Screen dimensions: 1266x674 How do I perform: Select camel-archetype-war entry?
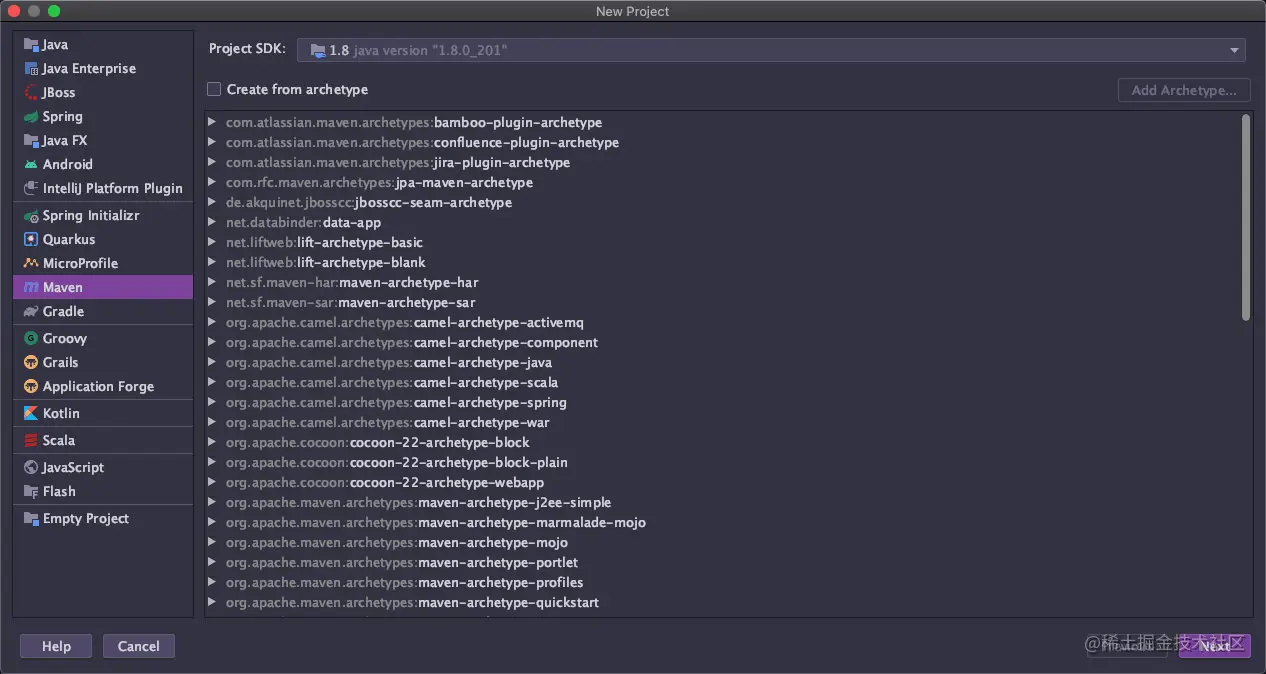(388, 422)
